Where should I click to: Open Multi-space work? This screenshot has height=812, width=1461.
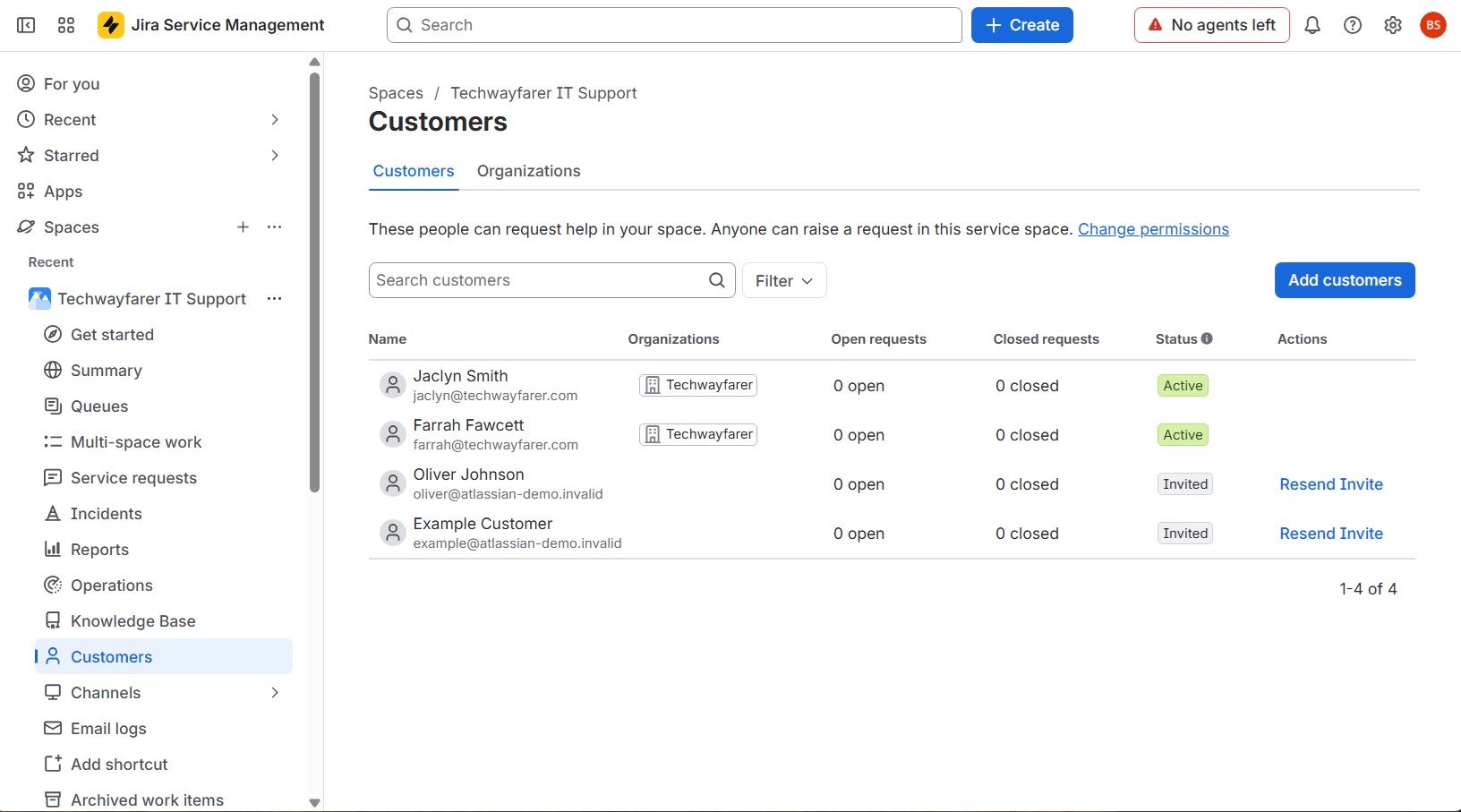point(164,442)
